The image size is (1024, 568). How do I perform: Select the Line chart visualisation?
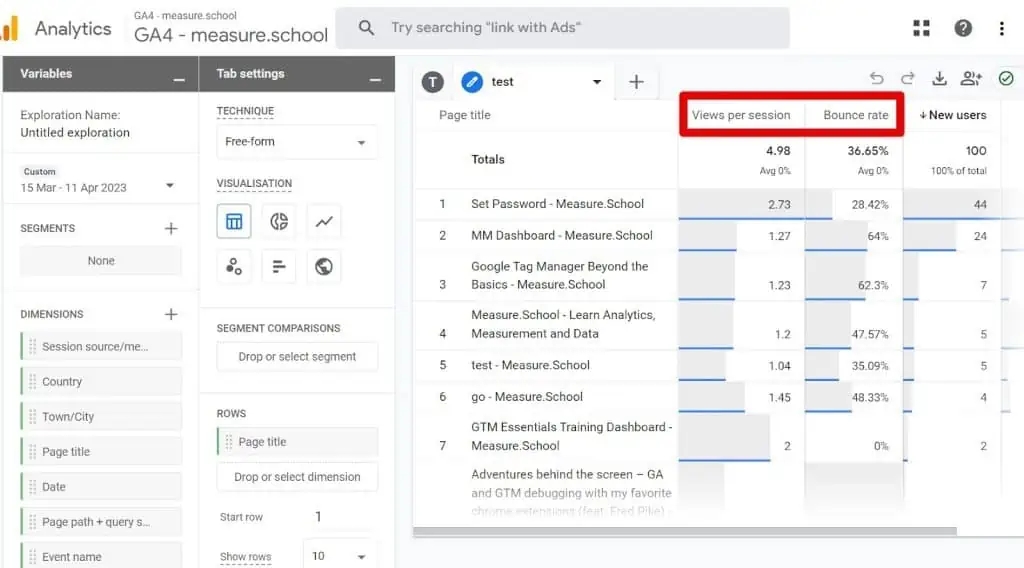324,221
